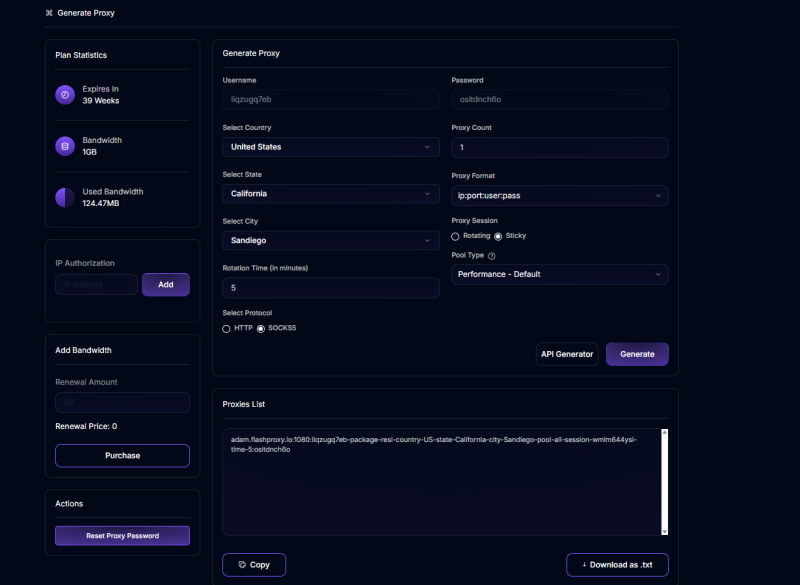Select the SOCKS5 protocol radio button
Screen dimensions: 800x585
tap(261, 329)
